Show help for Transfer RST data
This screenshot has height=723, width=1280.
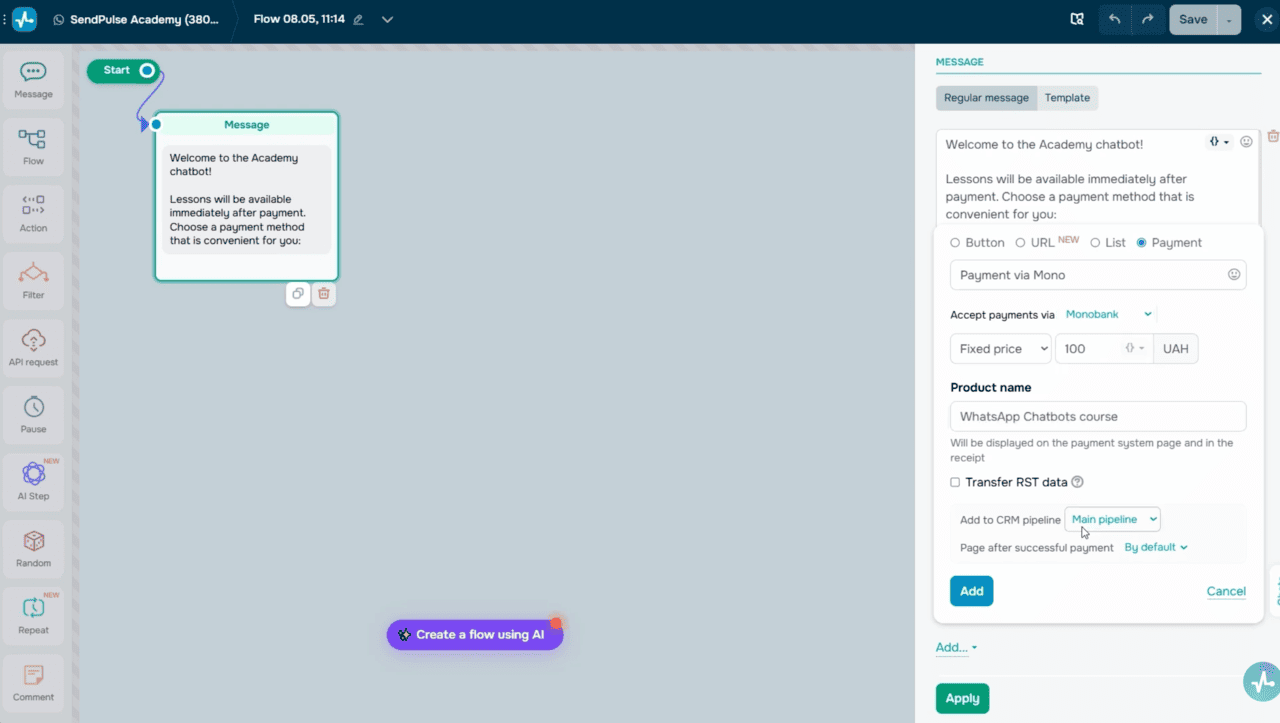pos(1077,482)
